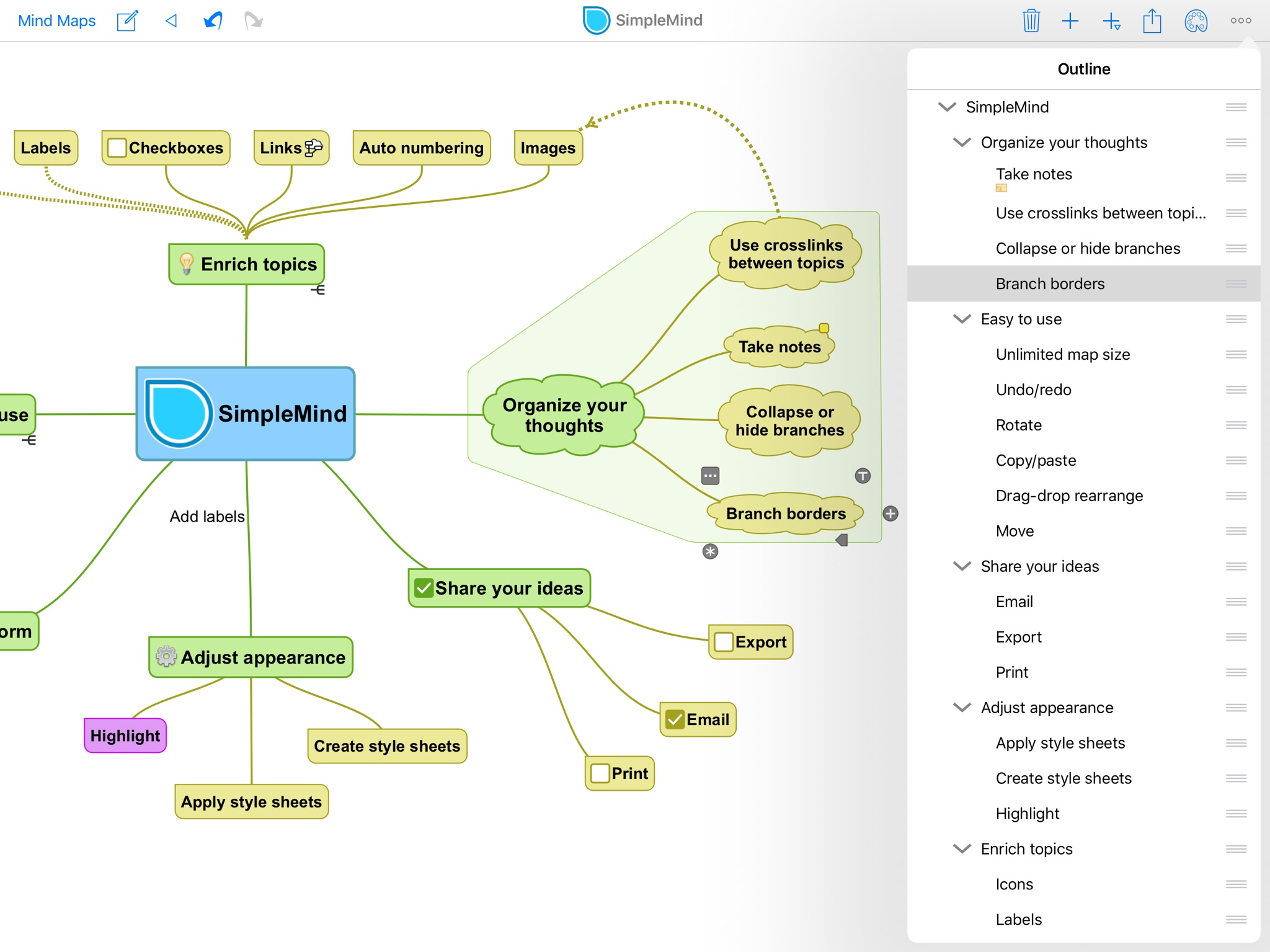Select Copy/paste in the outline

point(1084,460)
